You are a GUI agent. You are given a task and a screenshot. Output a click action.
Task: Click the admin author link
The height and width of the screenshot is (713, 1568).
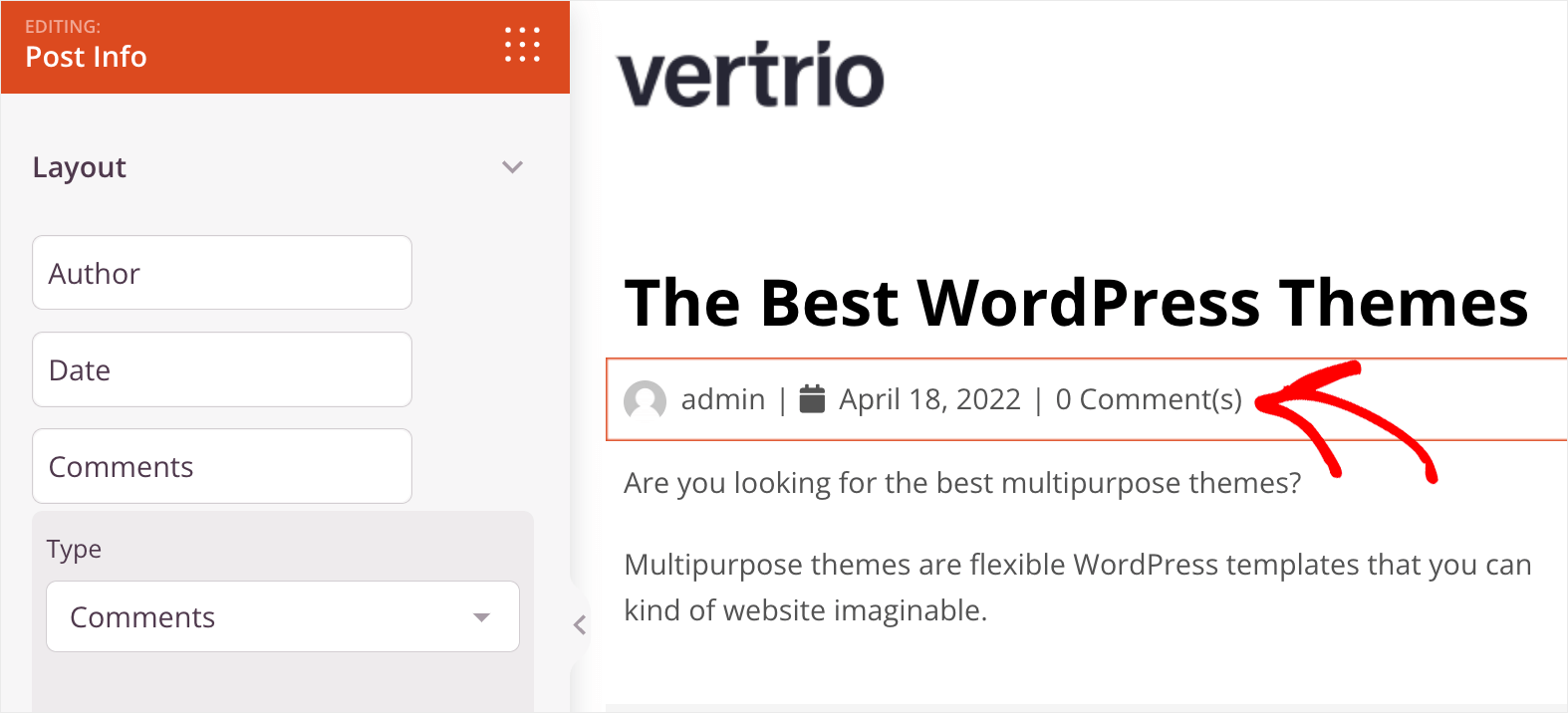point(723,399)
